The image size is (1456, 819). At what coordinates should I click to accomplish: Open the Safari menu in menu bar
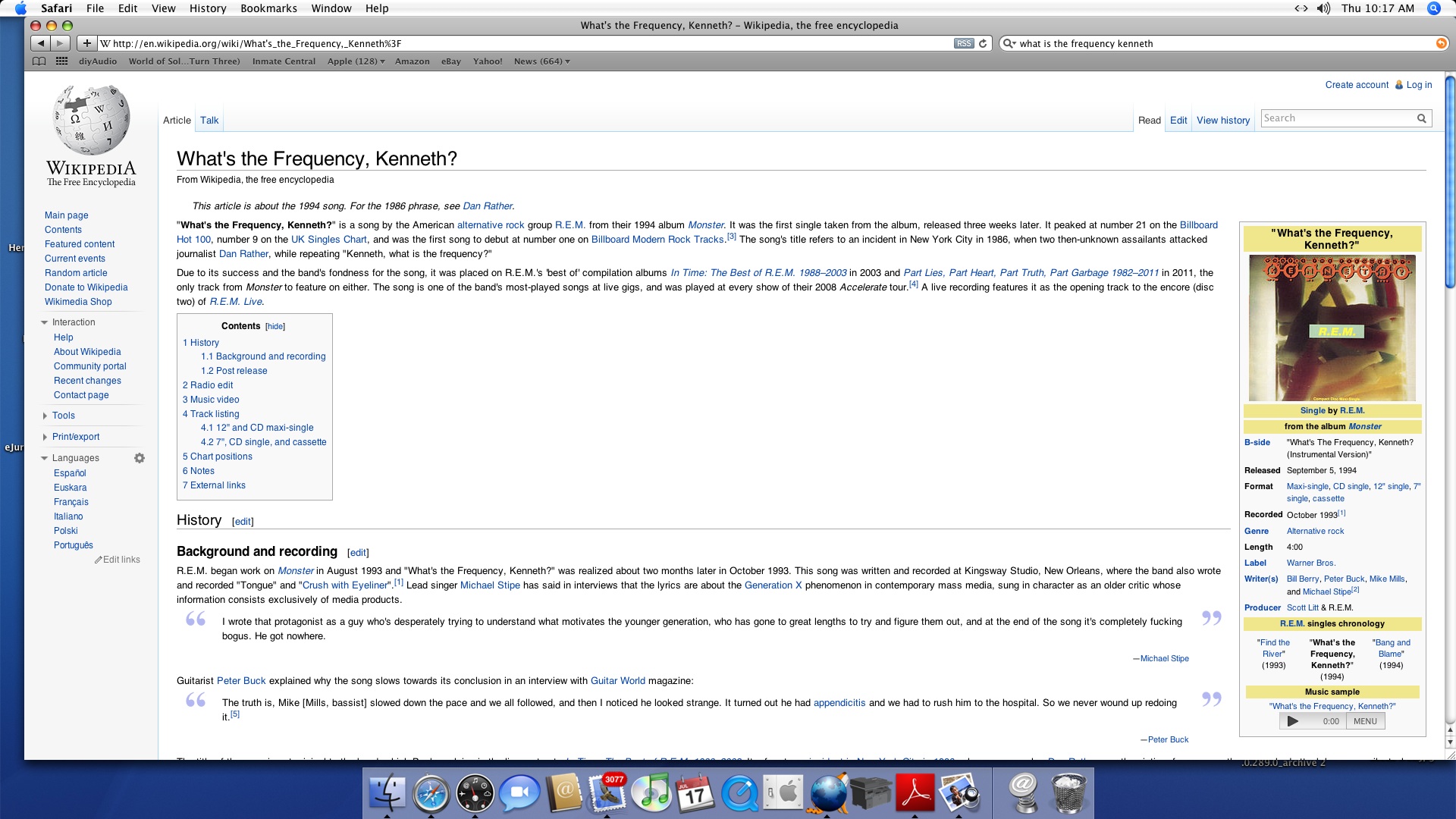(x=57, y=8)
